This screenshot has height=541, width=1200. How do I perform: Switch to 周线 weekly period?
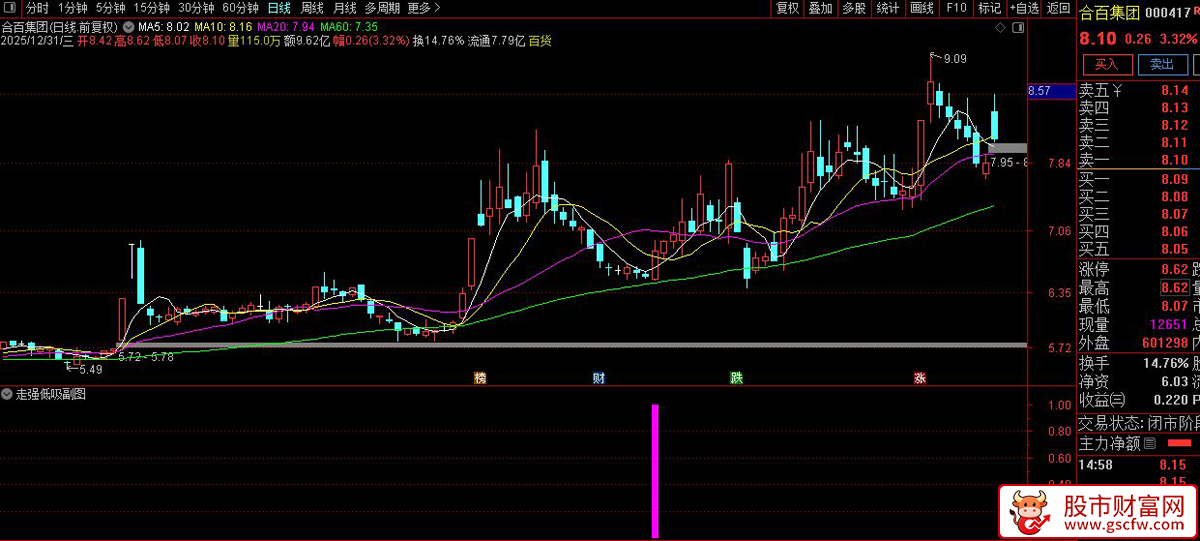coord(311,8)
